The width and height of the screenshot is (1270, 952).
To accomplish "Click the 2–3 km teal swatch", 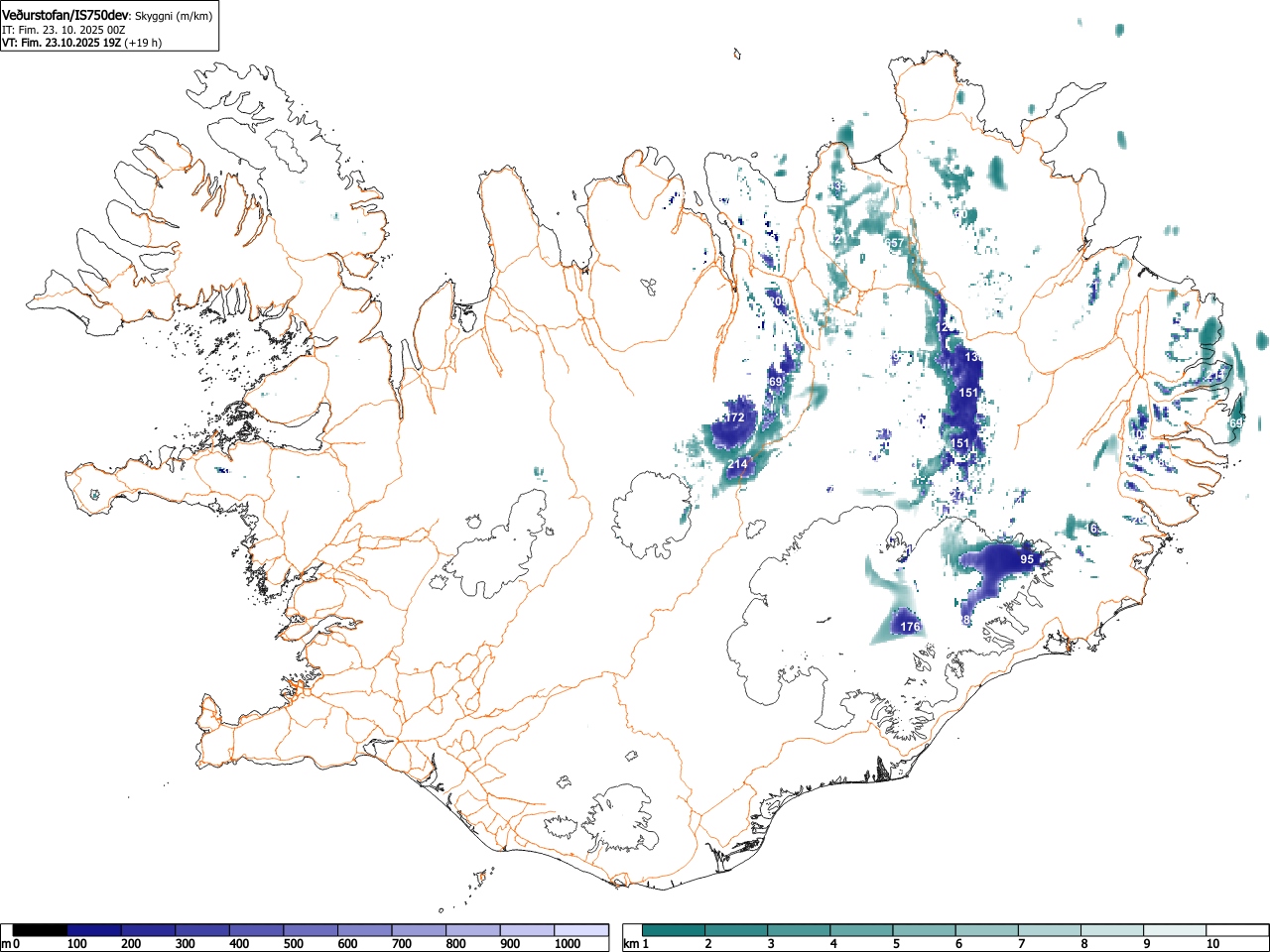I will pos(736,930).
